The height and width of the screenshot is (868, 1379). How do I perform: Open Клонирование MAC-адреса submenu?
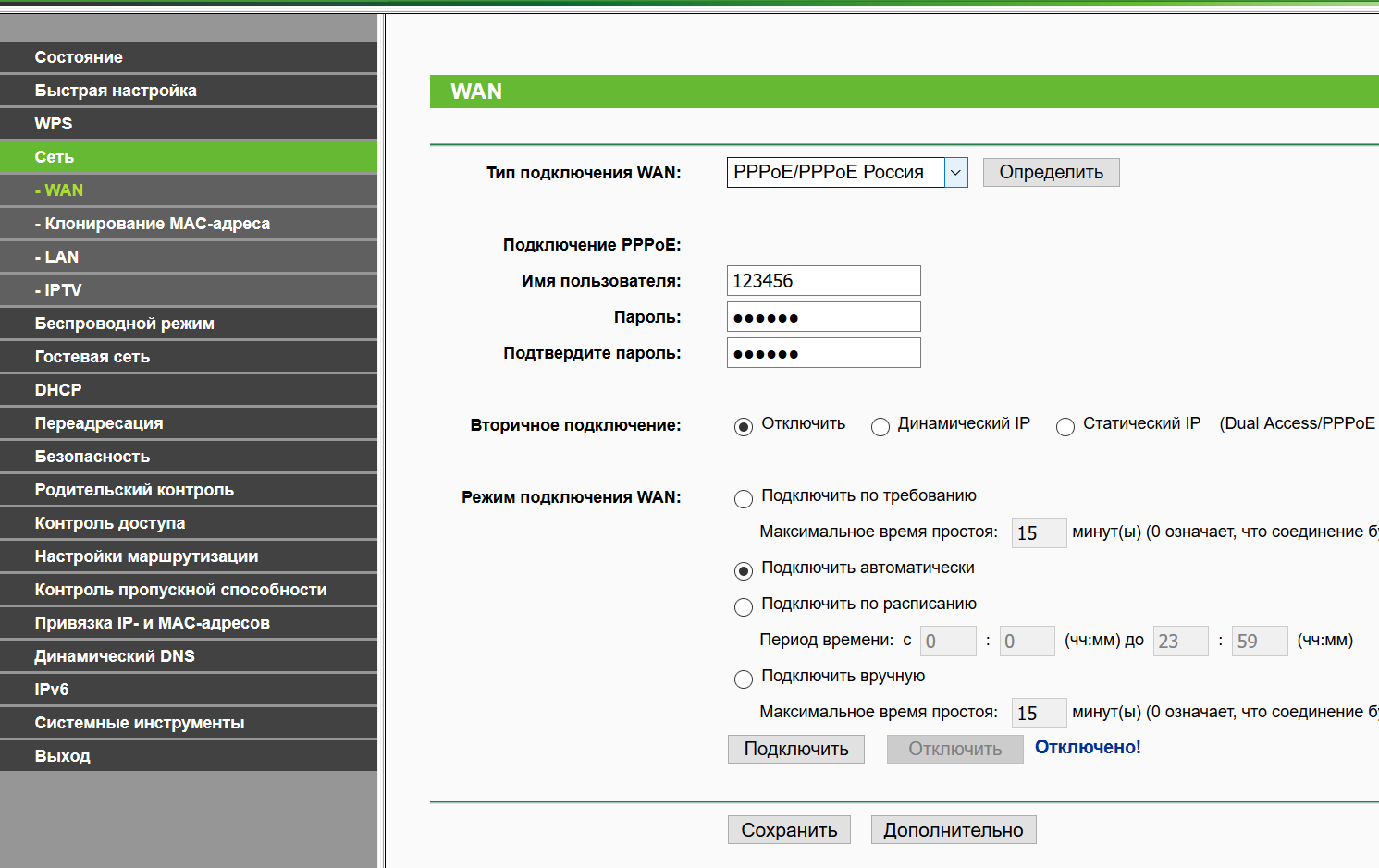tap(189, 224)
